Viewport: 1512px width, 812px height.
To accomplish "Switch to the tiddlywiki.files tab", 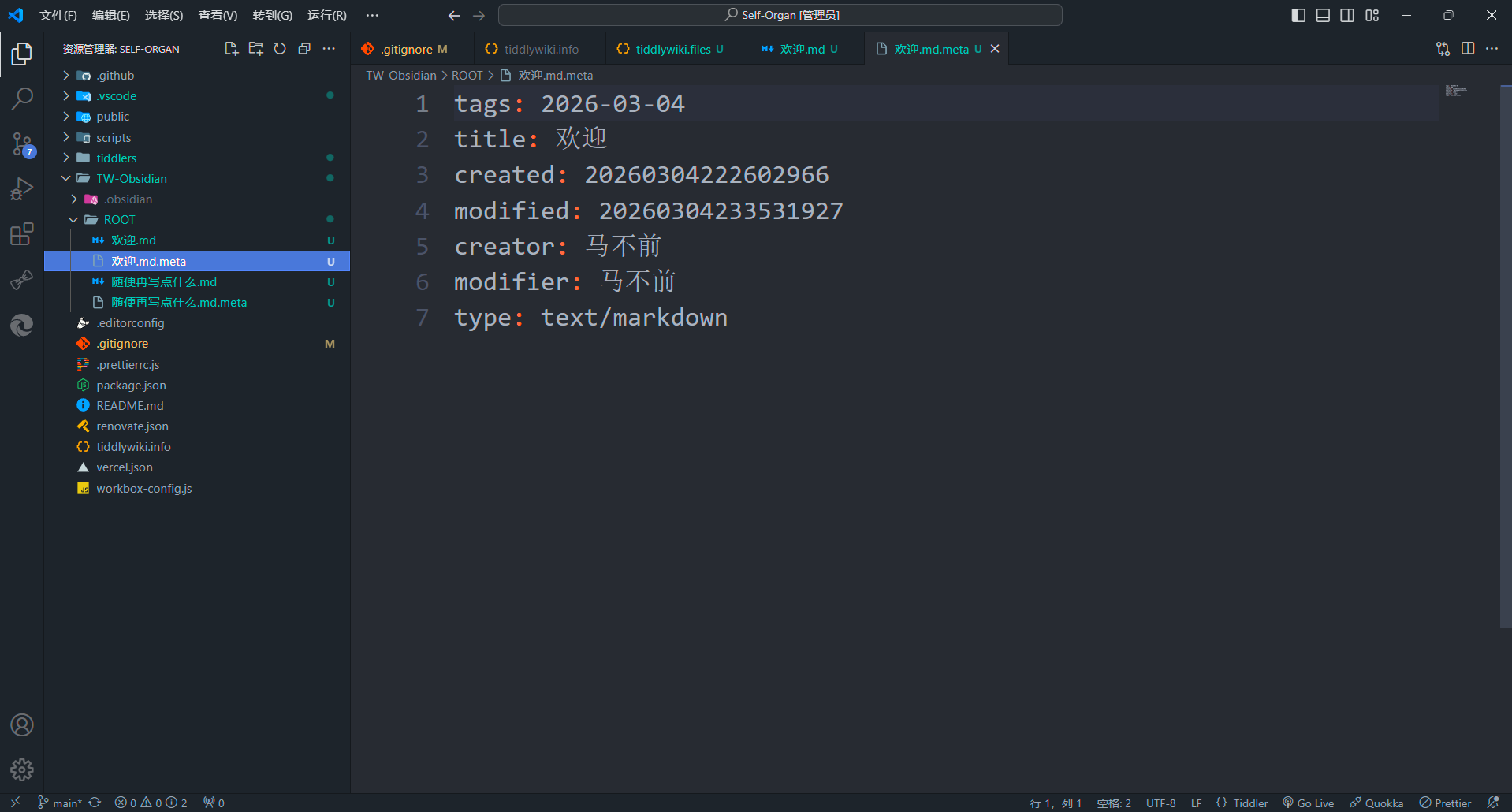I will coord(672,49).
